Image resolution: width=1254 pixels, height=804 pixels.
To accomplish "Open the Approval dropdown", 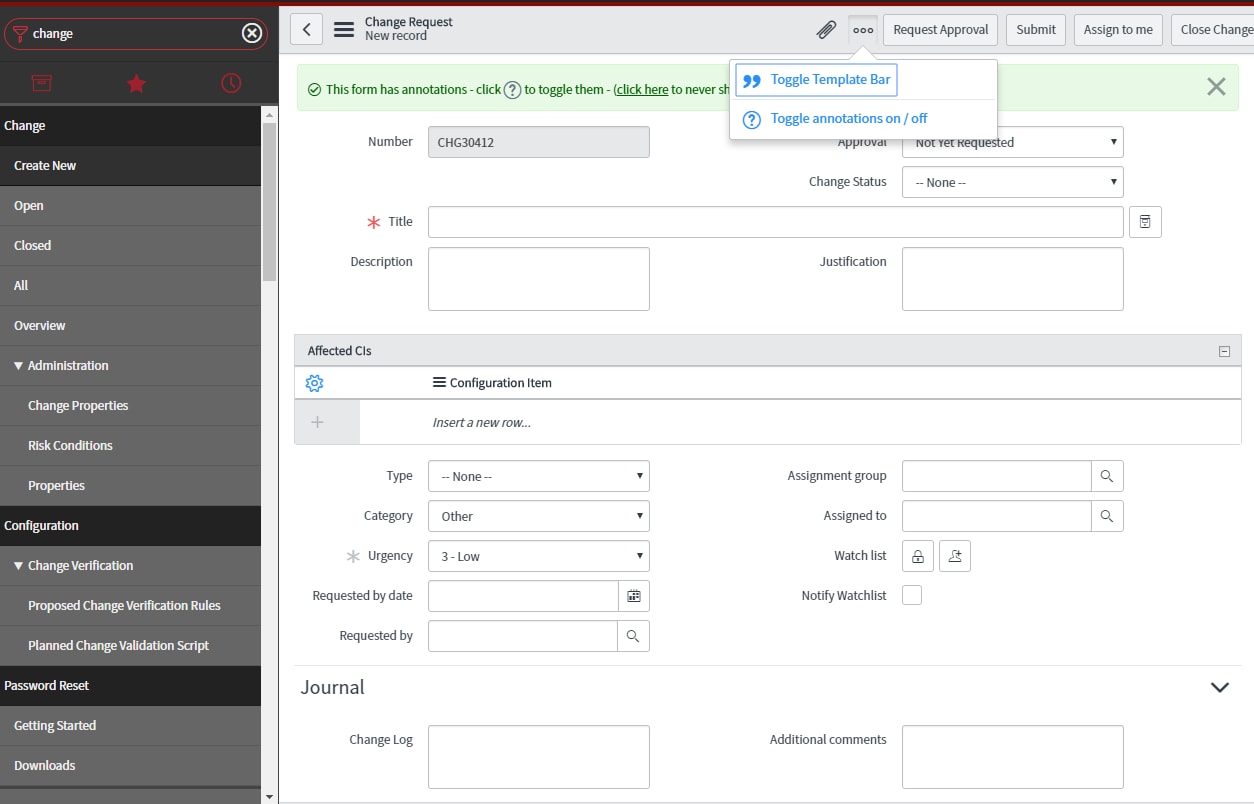I will (x=1012, y=142).
